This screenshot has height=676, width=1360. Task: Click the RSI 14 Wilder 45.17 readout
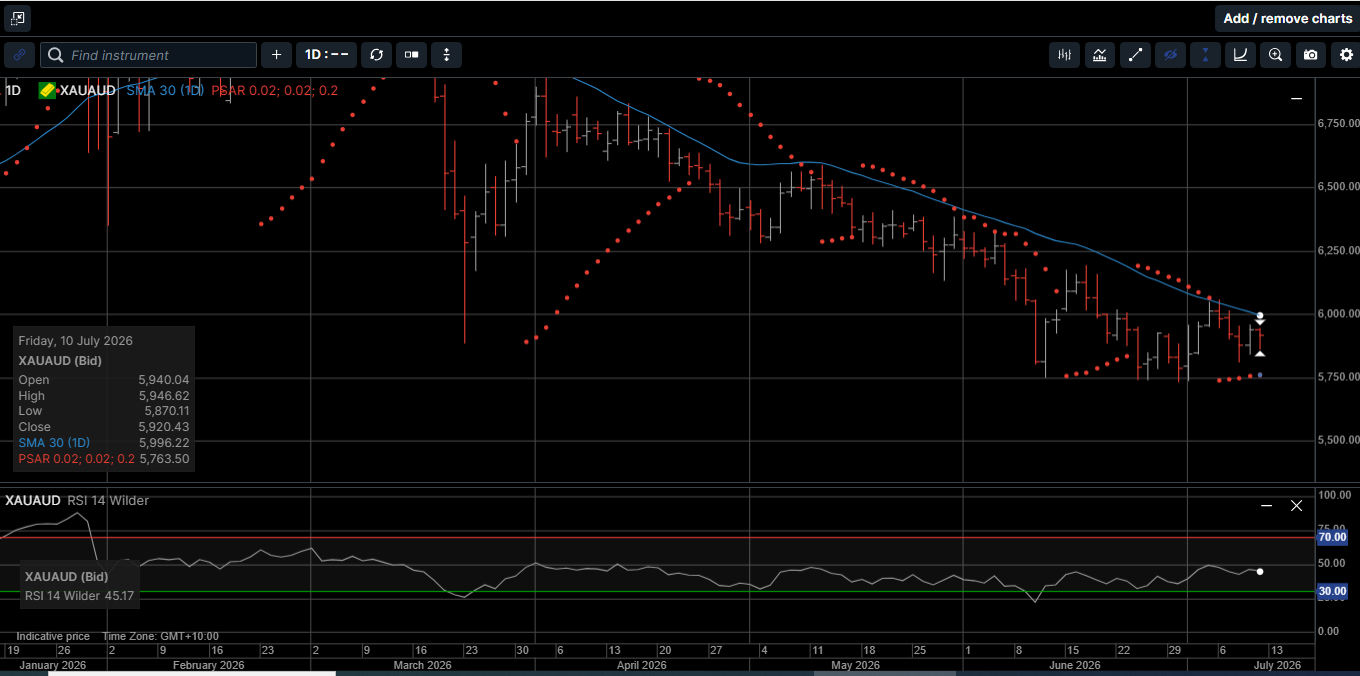[x=80, y=596]
